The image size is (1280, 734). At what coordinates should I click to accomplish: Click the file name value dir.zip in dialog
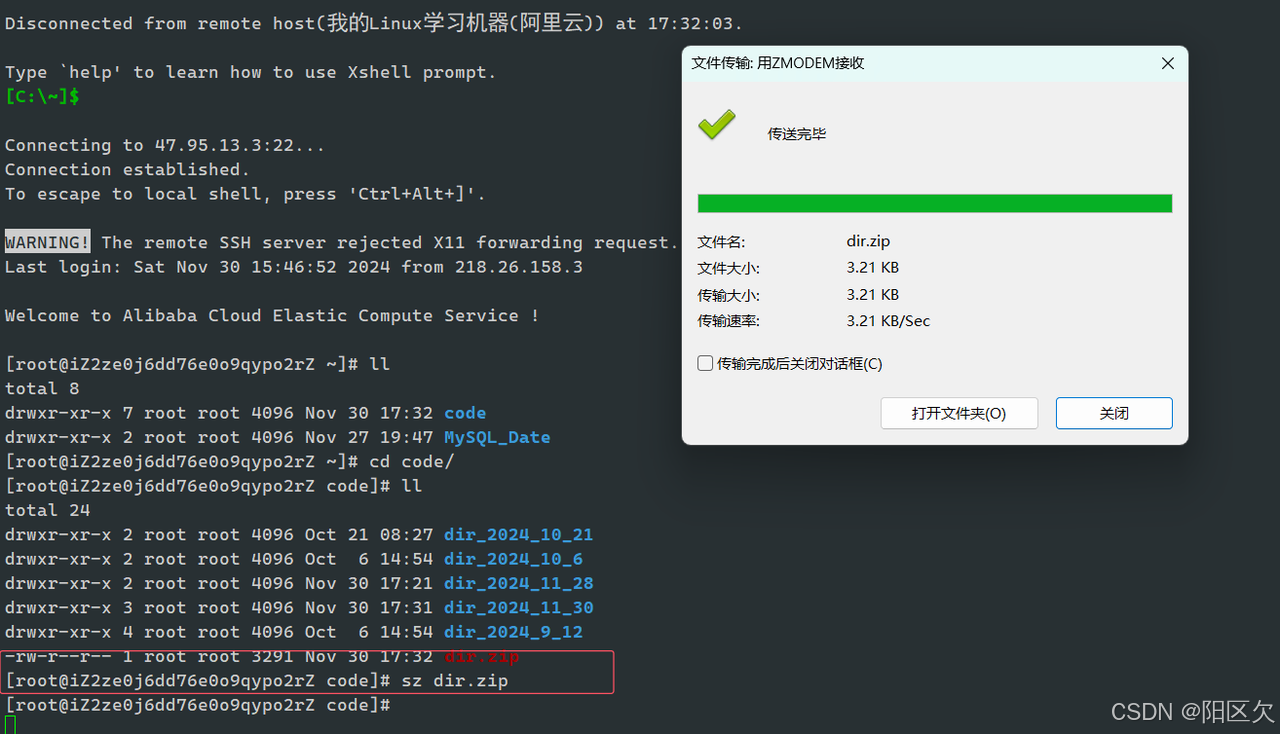click(868, 241)
